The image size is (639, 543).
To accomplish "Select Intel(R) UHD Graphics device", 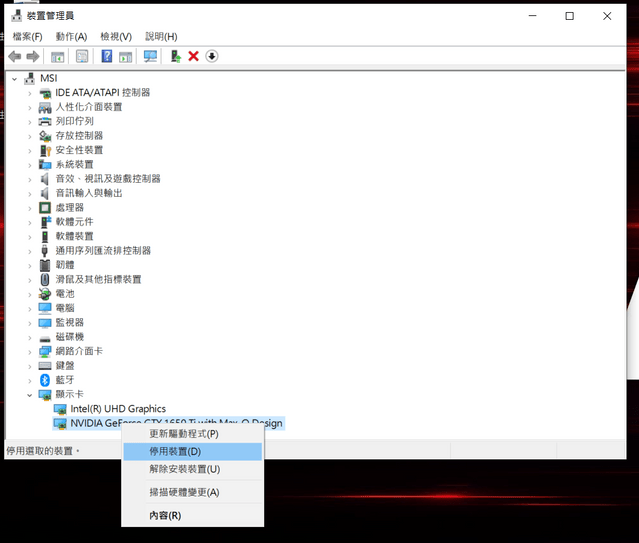I will (118, 409).
